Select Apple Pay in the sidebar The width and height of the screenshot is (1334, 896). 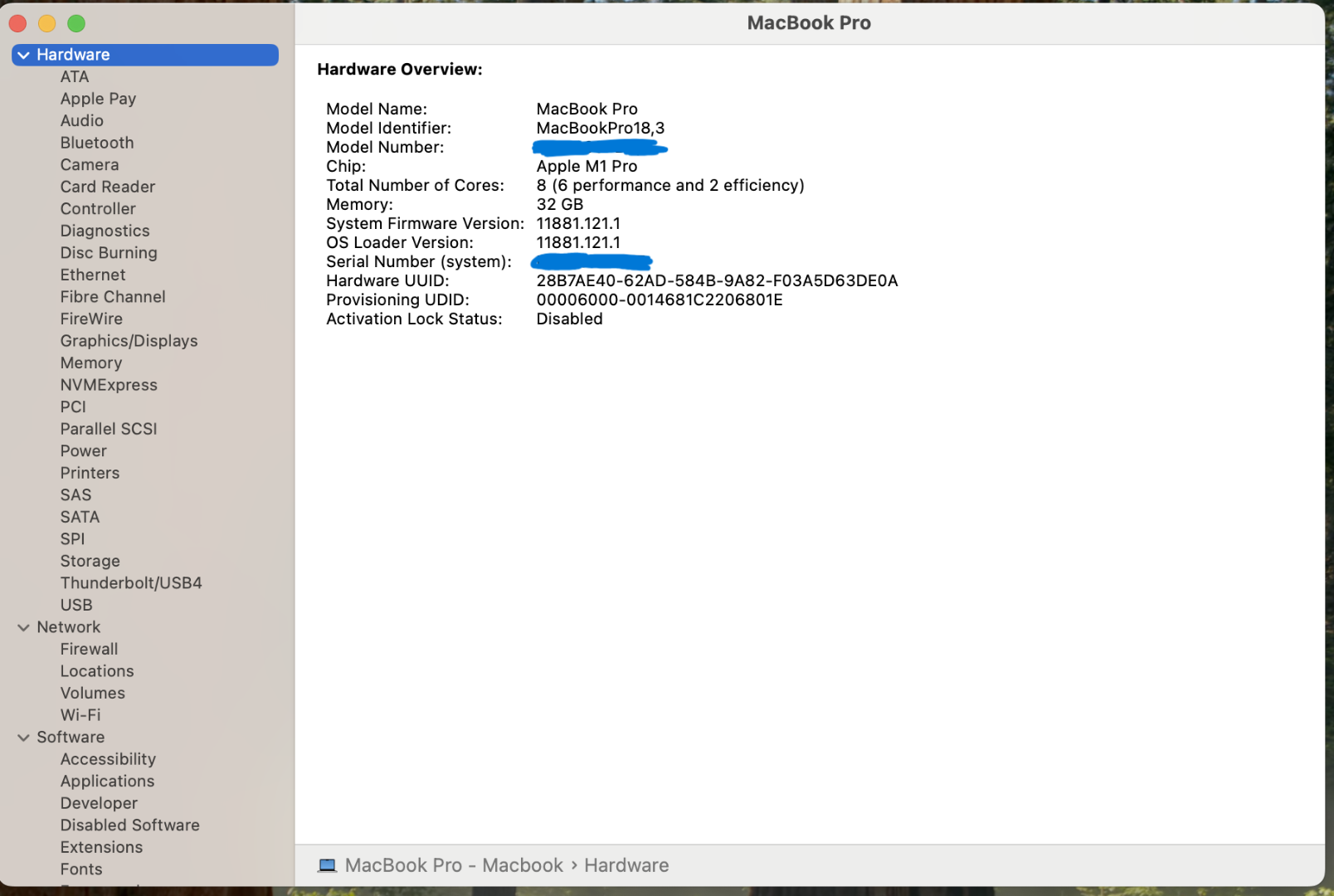98,99
